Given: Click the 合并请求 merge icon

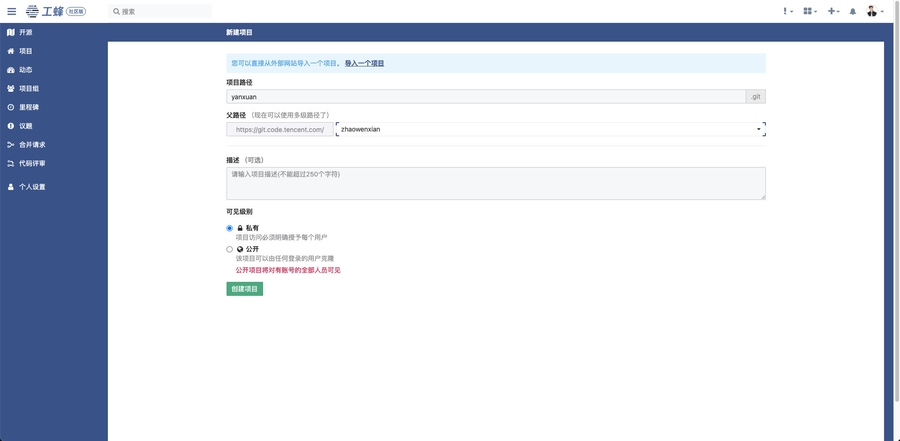Looking at the screenshot, I should click(x=11, y=144).
